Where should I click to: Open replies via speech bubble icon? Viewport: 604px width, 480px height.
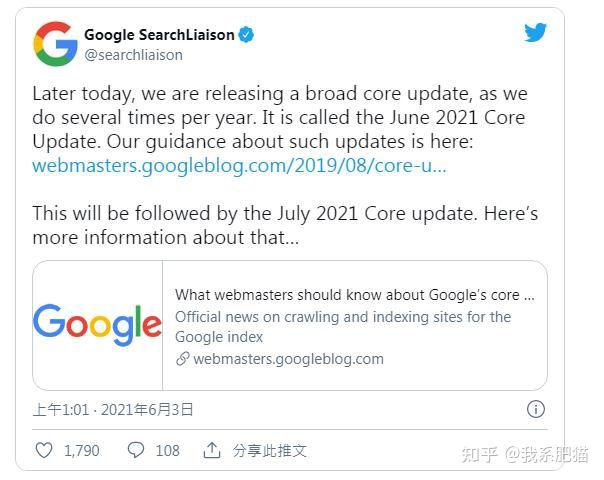136,450
